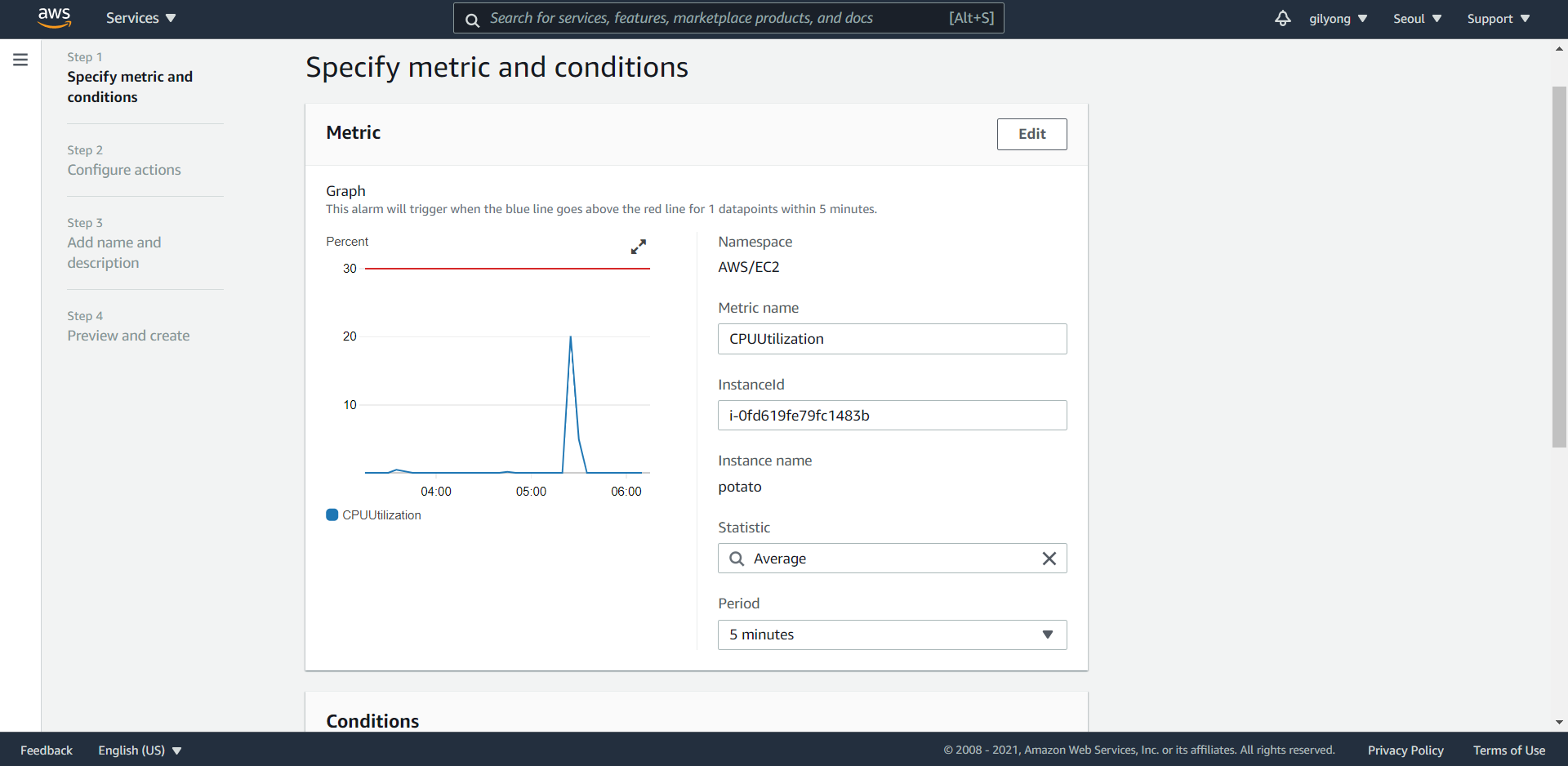
Task: Open the Services menu
Action: pyautogui.click(x=140, y=18)
